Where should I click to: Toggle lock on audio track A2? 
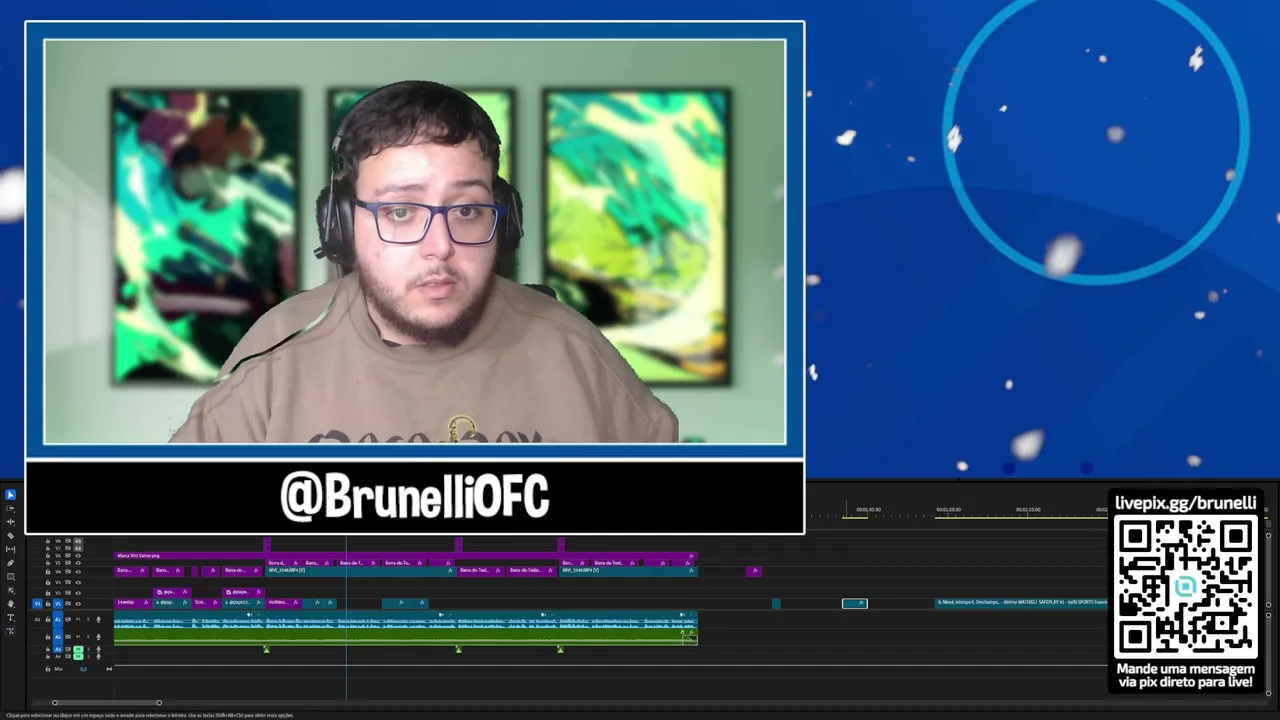point(47,636)
